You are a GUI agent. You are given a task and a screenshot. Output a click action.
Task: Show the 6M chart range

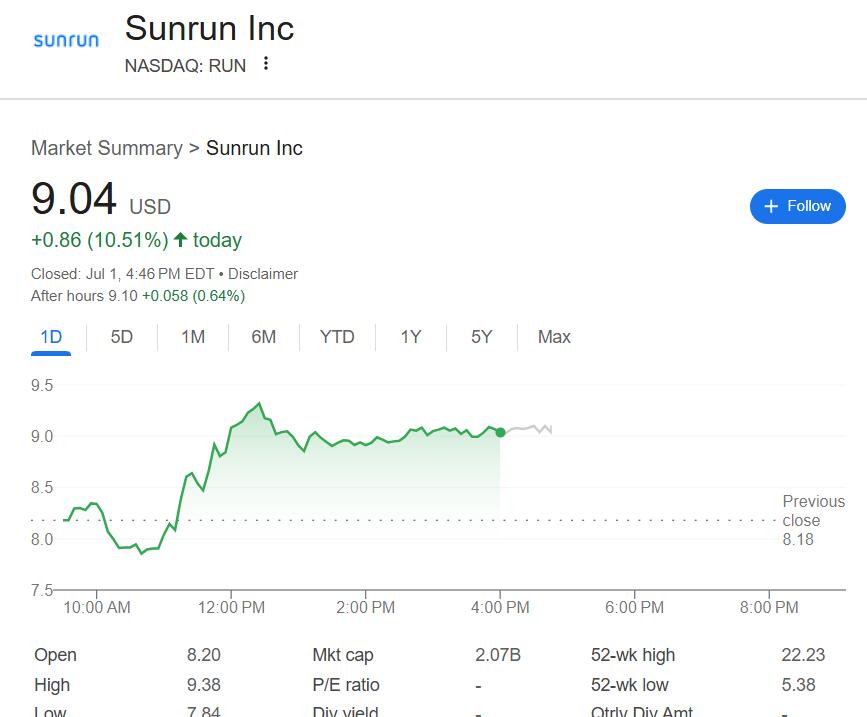tap(264, 337)
